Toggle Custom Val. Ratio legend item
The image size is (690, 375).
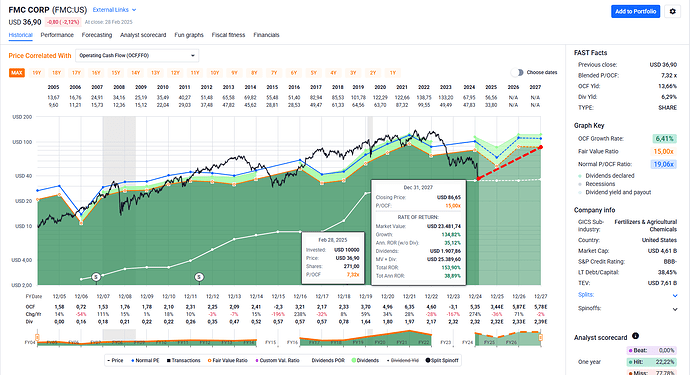coord(277,360)
